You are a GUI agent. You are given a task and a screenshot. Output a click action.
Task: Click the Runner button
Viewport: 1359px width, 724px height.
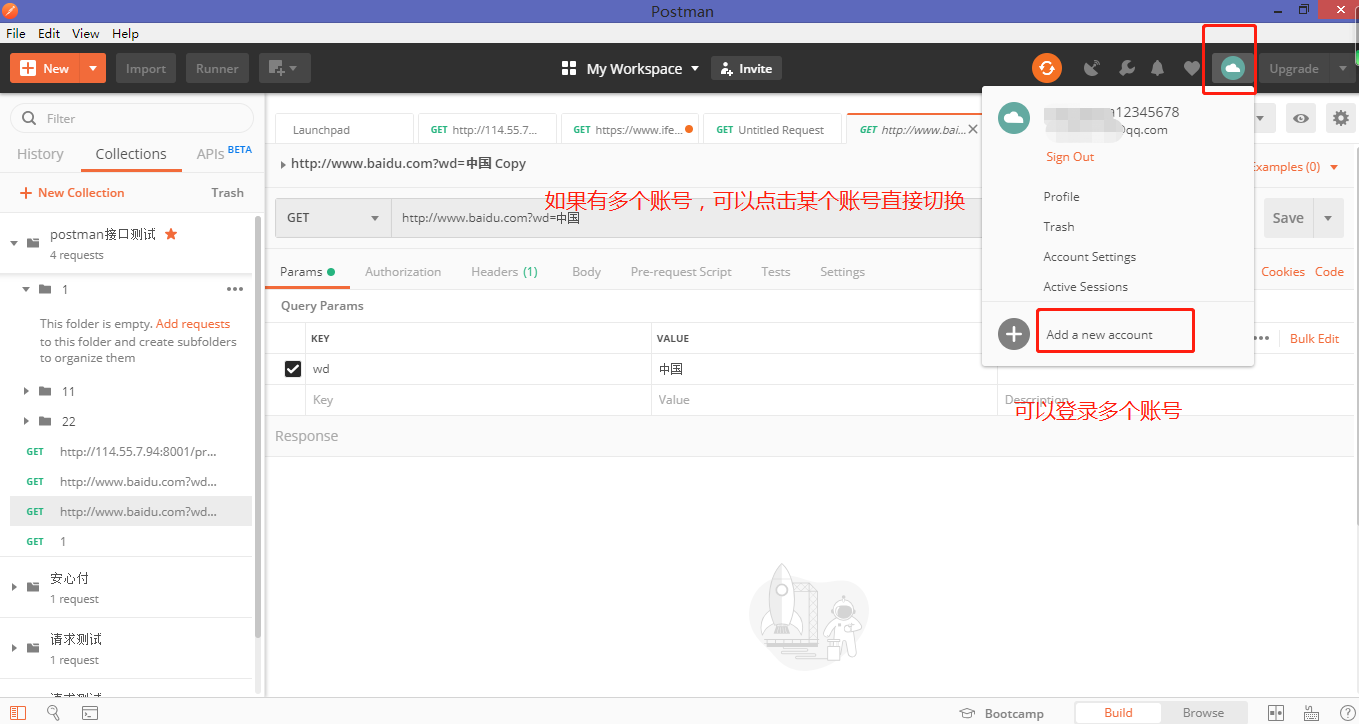tap(217, 68)
